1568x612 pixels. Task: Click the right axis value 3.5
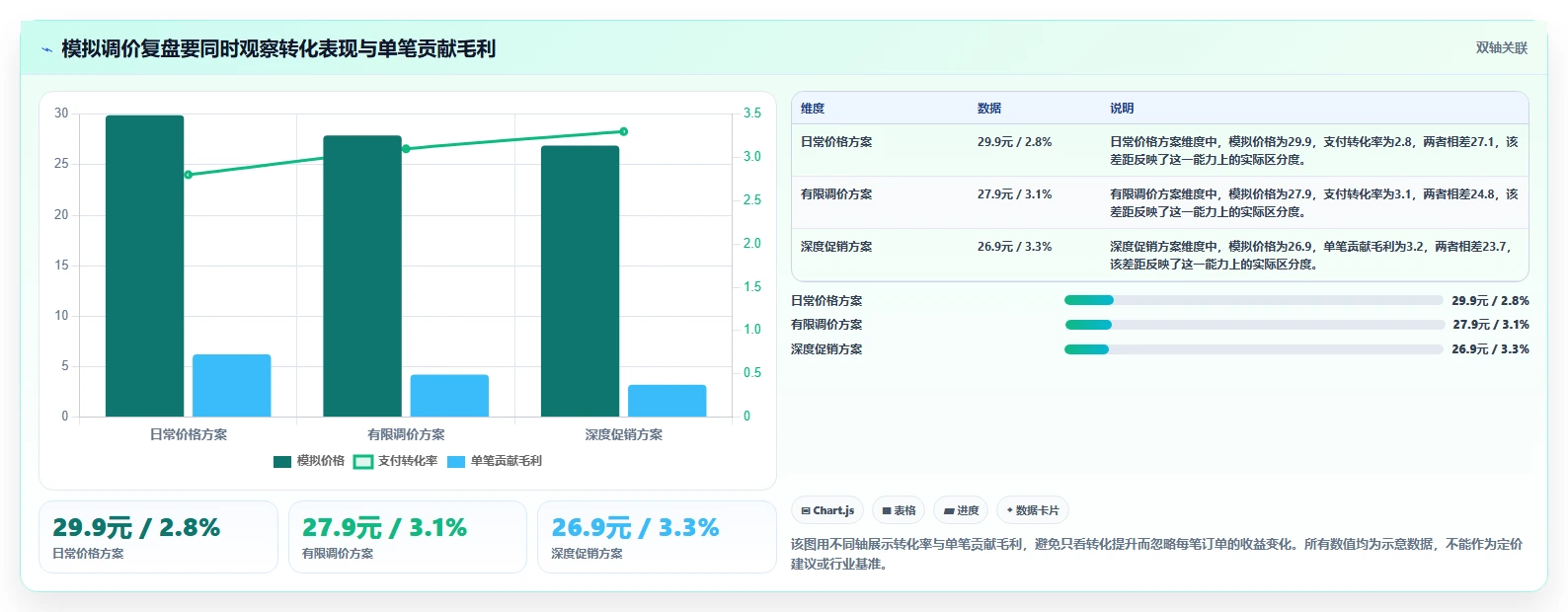(752, 114)
